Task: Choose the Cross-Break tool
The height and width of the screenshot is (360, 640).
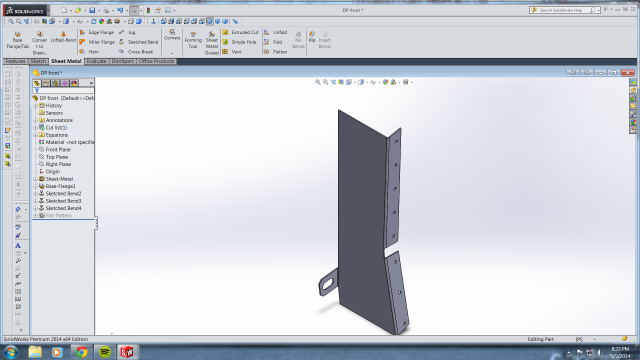Action: [136, 52]
